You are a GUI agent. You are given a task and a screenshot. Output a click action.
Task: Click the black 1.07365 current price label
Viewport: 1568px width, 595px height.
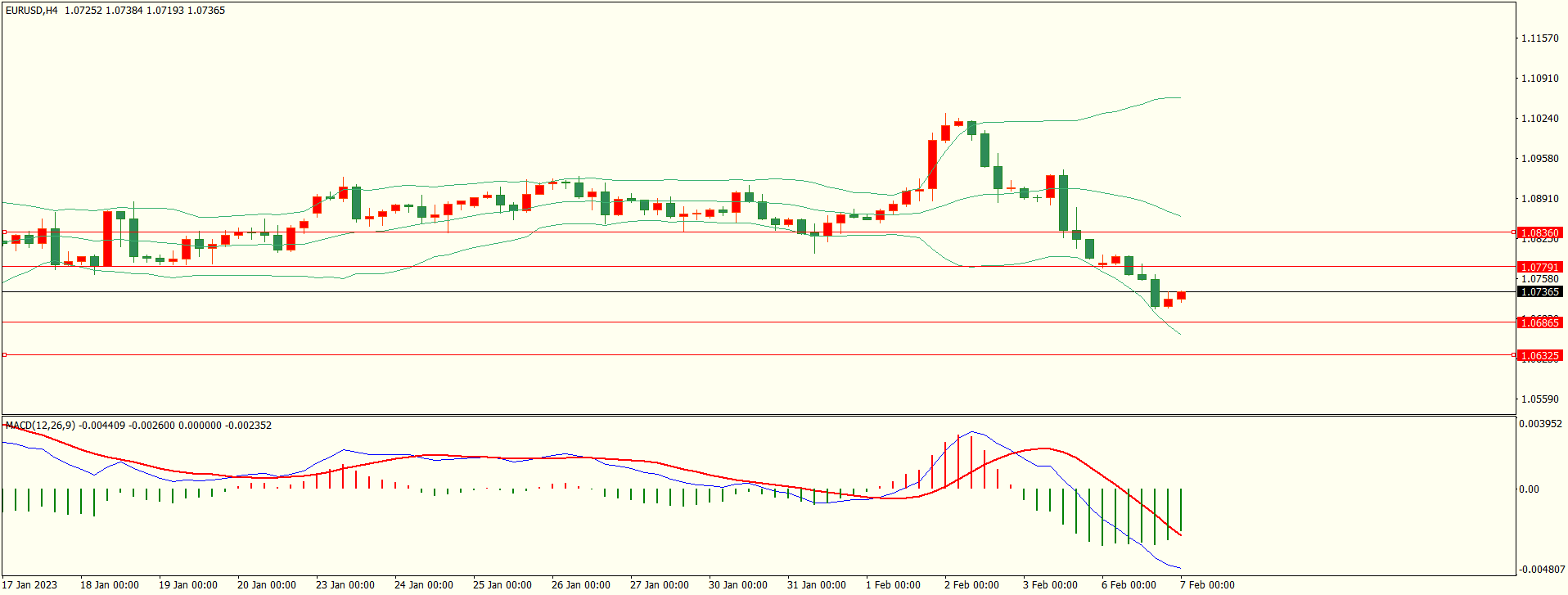click(x=1539, y=292)
